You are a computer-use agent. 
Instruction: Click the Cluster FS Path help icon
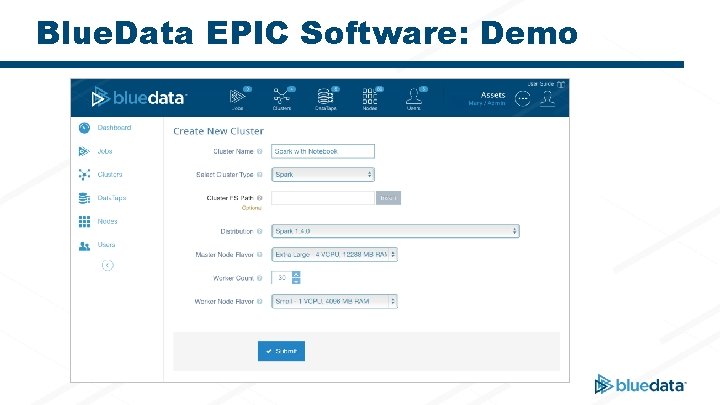click(259, 198)
